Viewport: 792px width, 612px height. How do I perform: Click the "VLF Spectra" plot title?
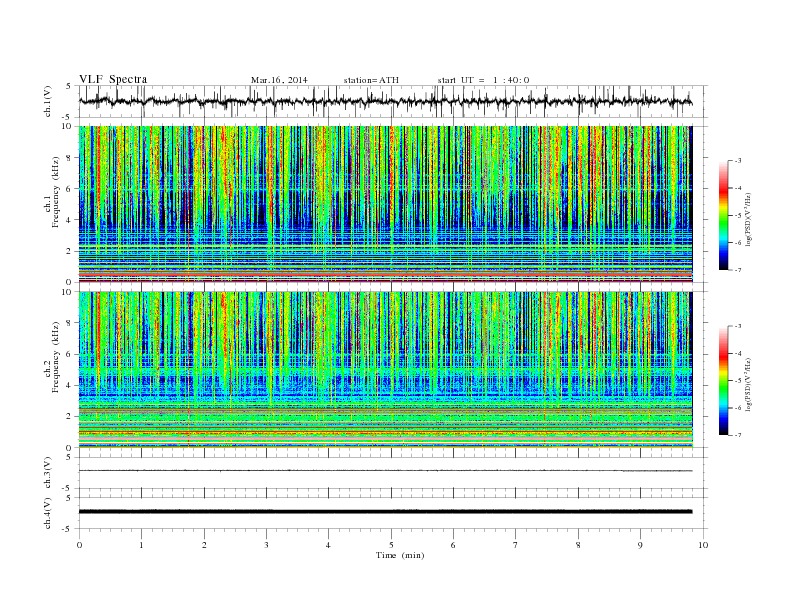(x=113, y=79)
